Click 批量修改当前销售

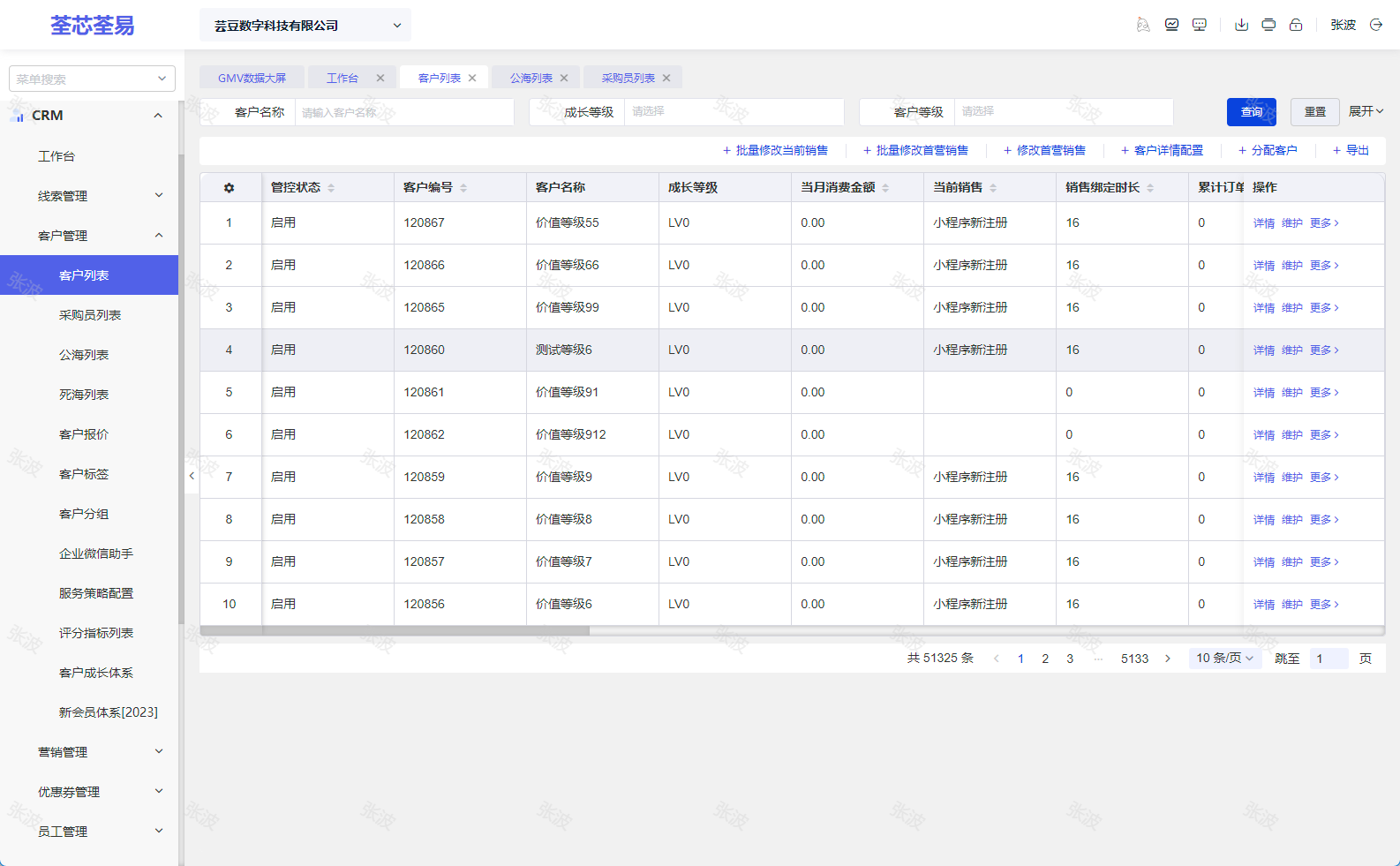point(775,151)
